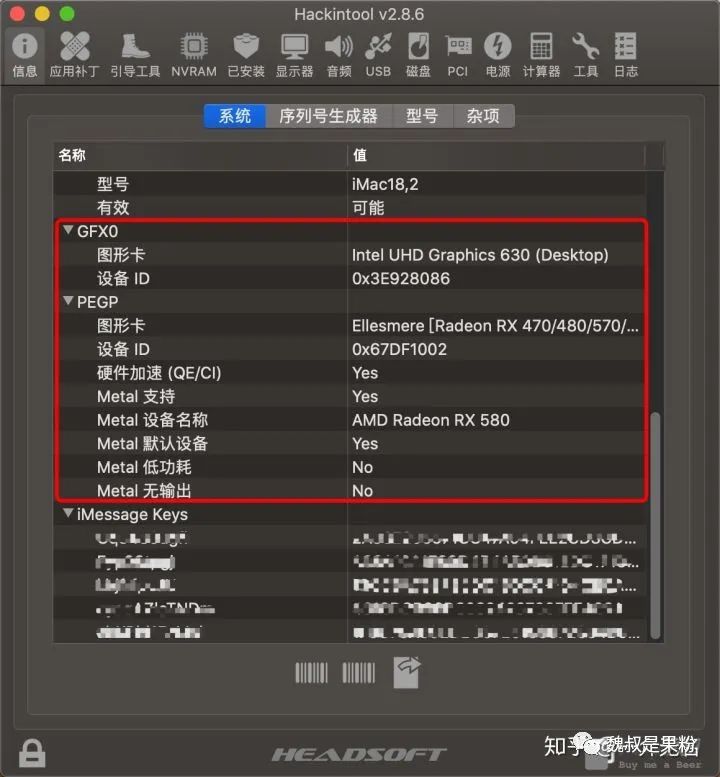
Task: Select the 0x3E928086 device ID
Action: [x=401, y=278]
